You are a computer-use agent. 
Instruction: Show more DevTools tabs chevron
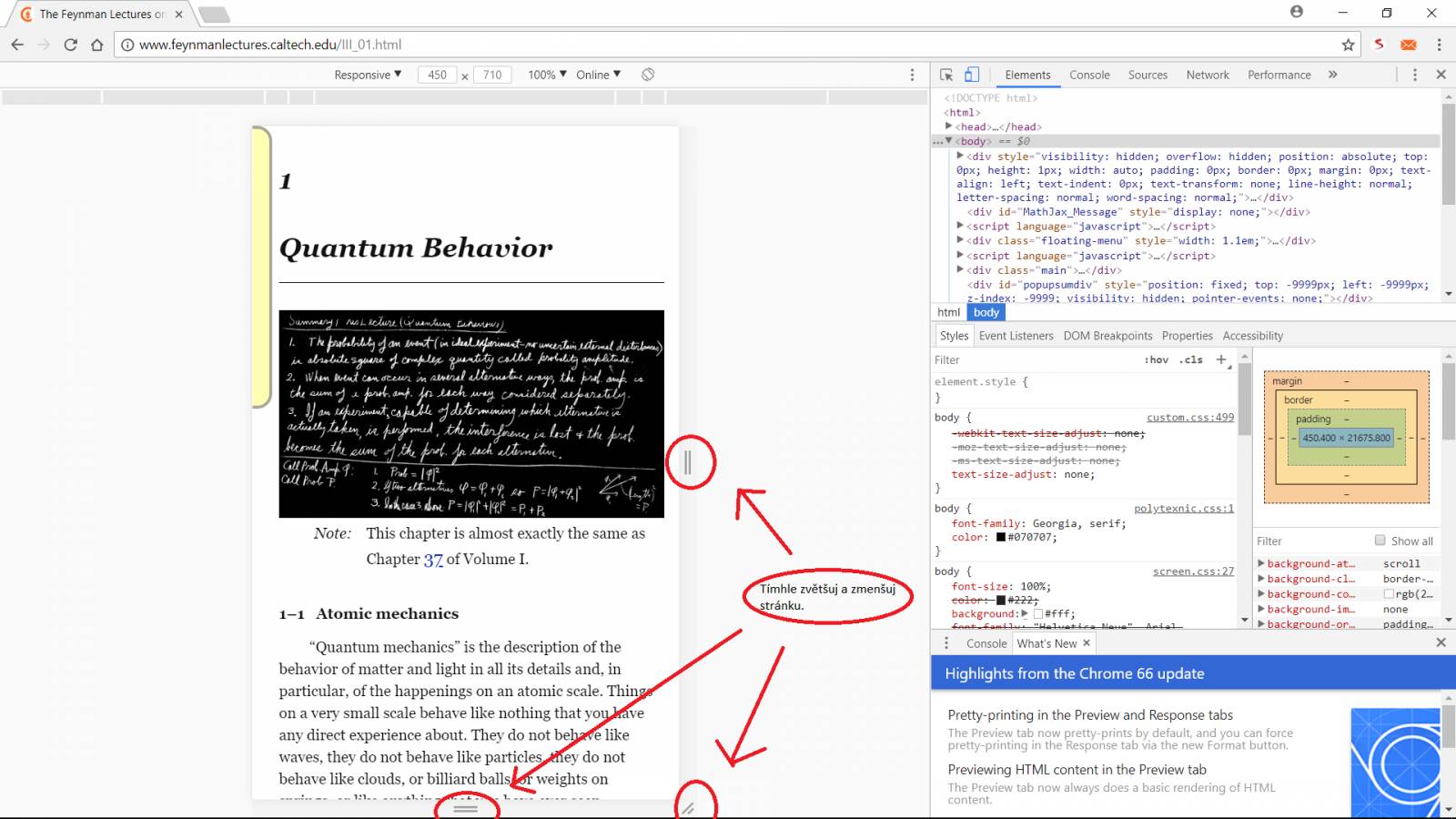click(1333, 75)
